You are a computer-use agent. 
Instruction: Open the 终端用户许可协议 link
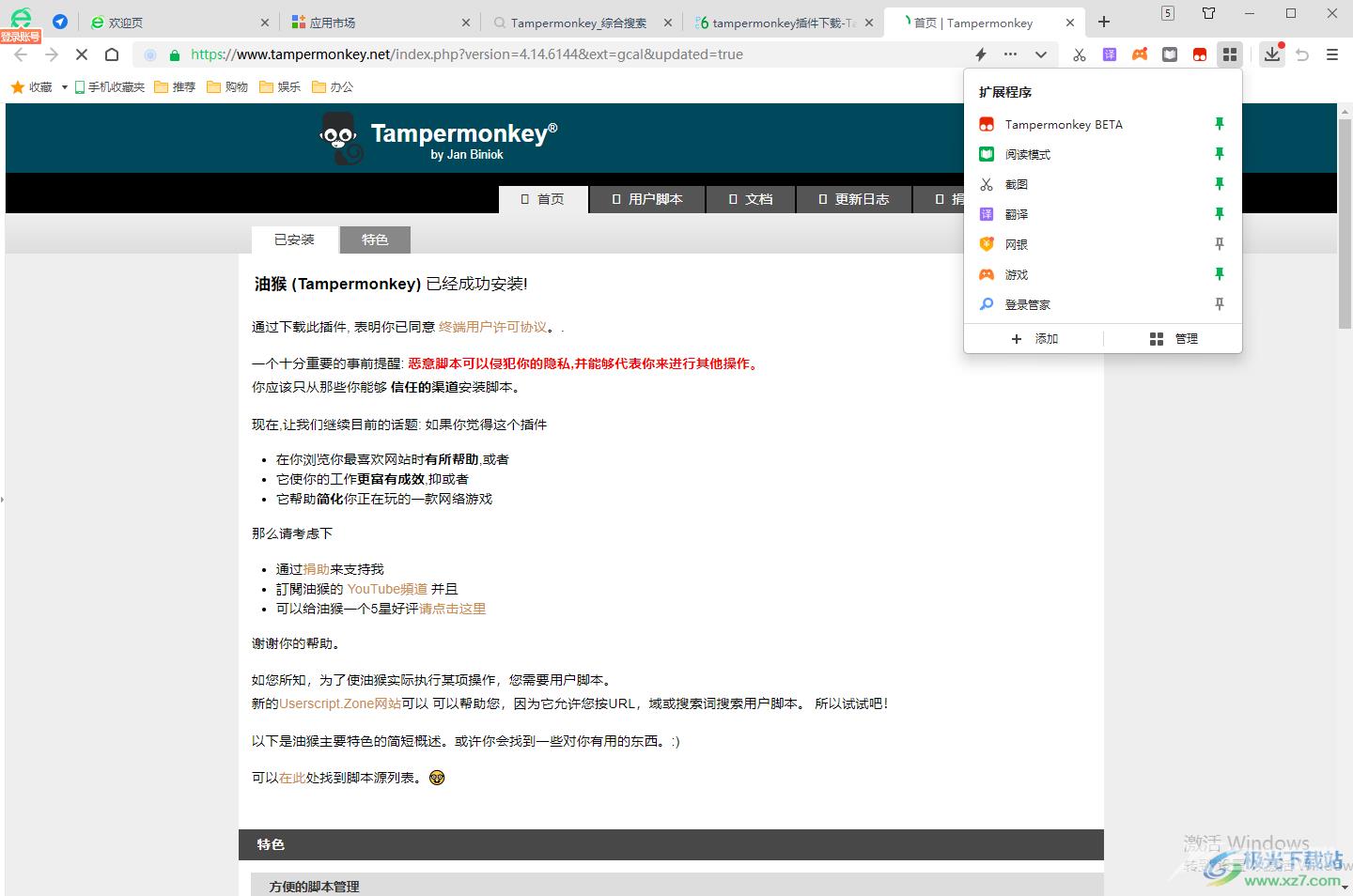[x=492, y=327]
